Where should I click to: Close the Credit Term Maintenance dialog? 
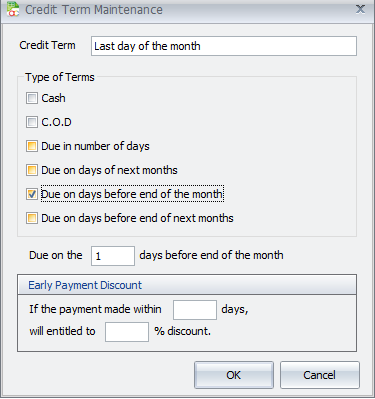click(360, 9)
